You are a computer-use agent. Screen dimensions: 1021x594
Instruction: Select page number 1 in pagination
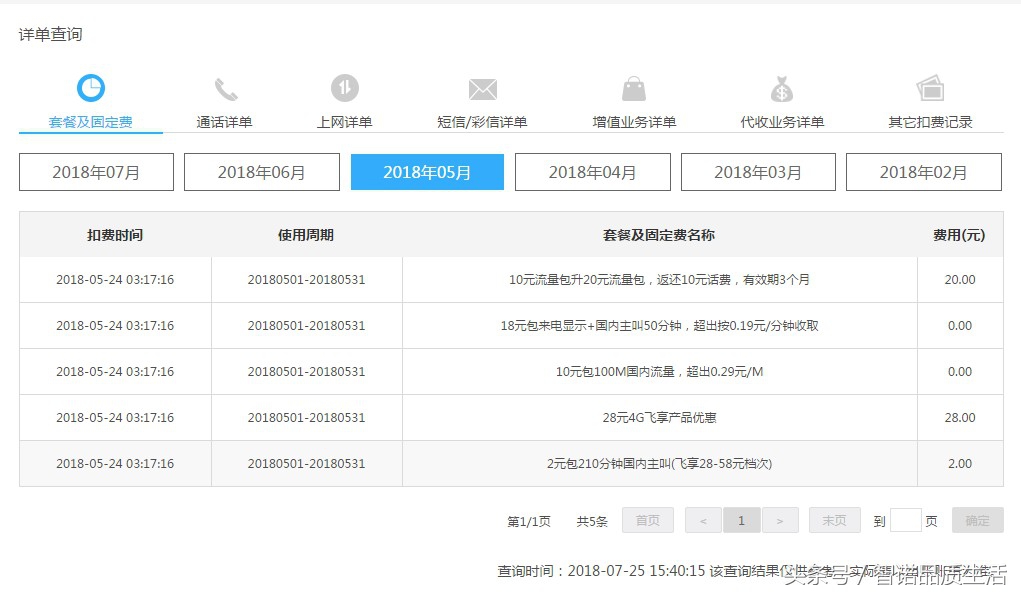pos(741,520)
